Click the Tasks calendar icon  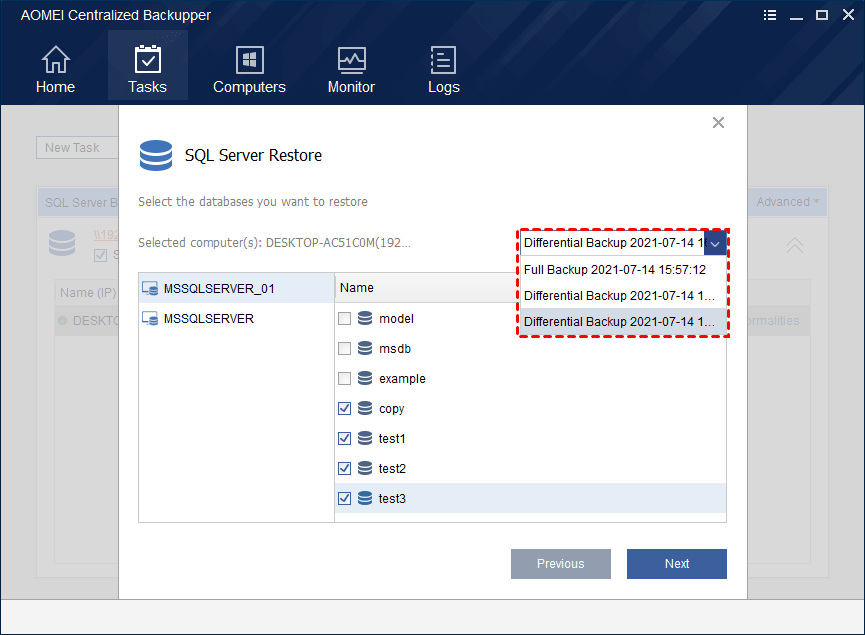click(x=147, y=59)
